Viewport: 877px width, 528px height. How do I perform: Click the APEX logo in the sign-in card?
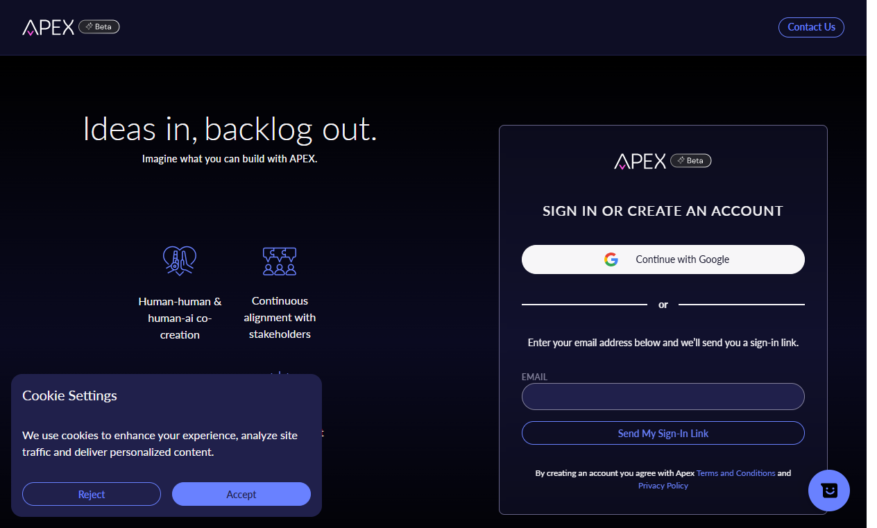[640, 162]
